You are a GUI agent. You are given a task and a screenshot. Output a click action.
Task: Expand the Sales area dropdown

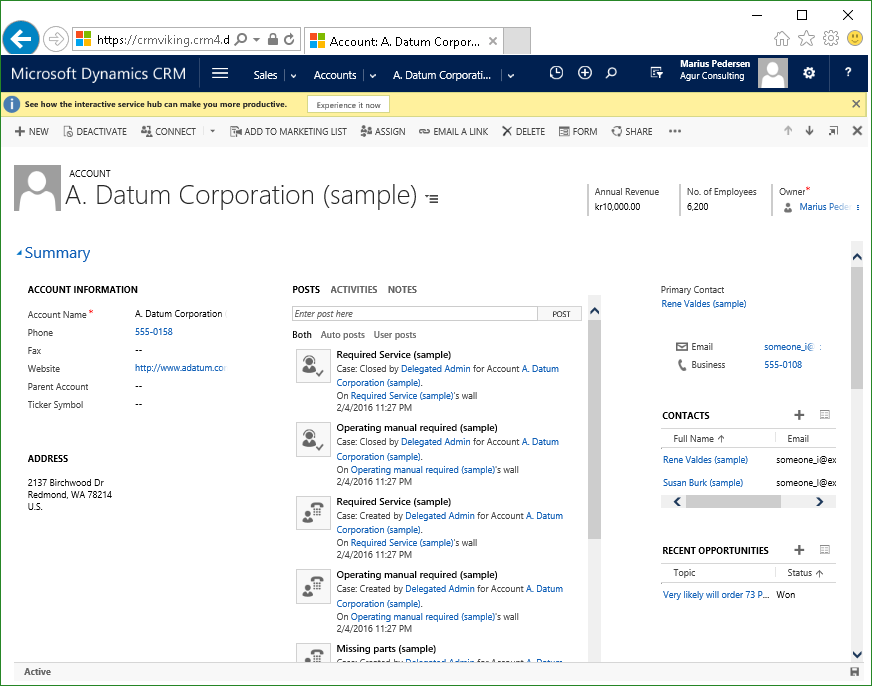[x=294, y=76]
